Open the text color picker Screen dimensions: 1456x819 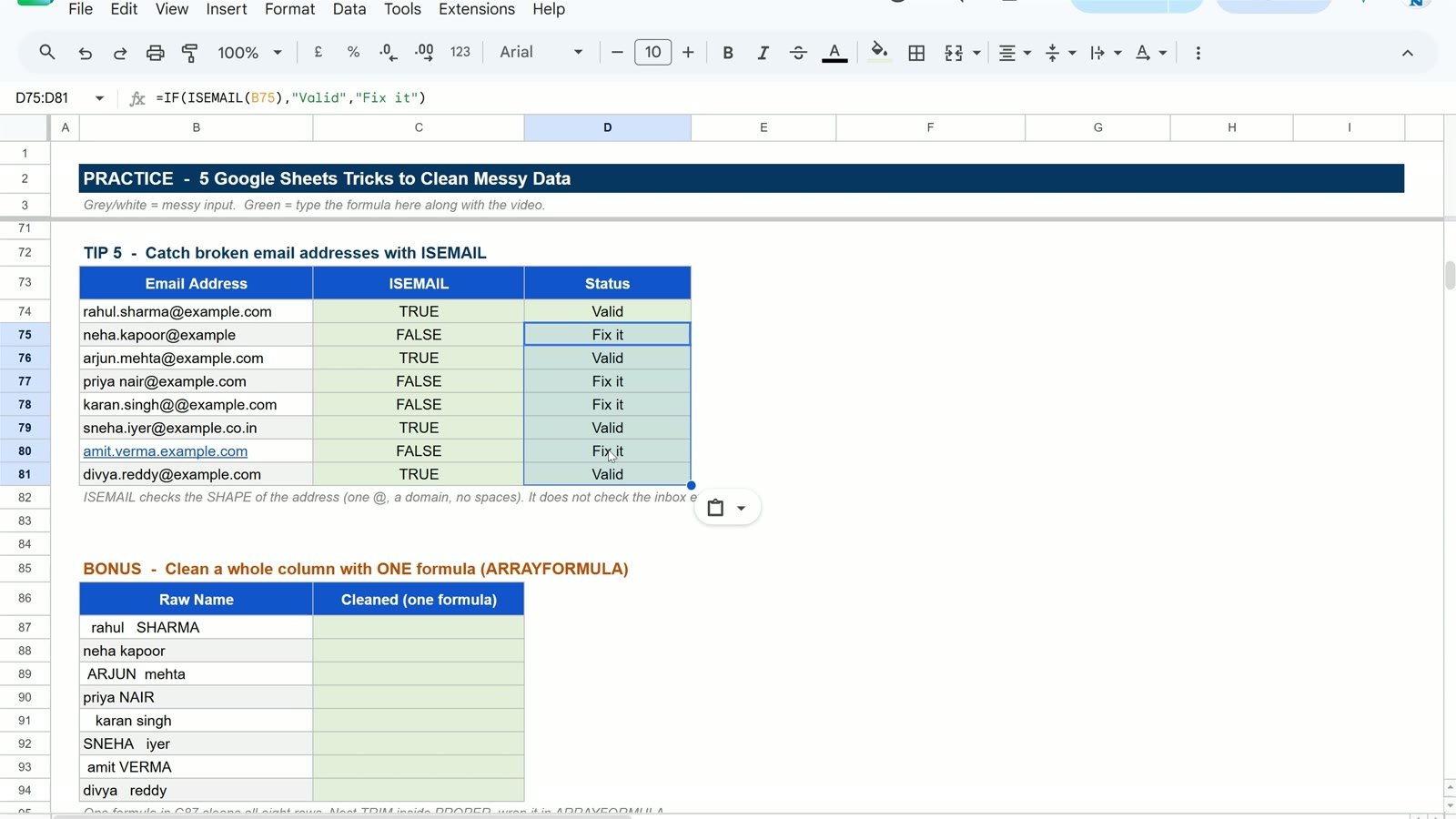coord(834,53)
